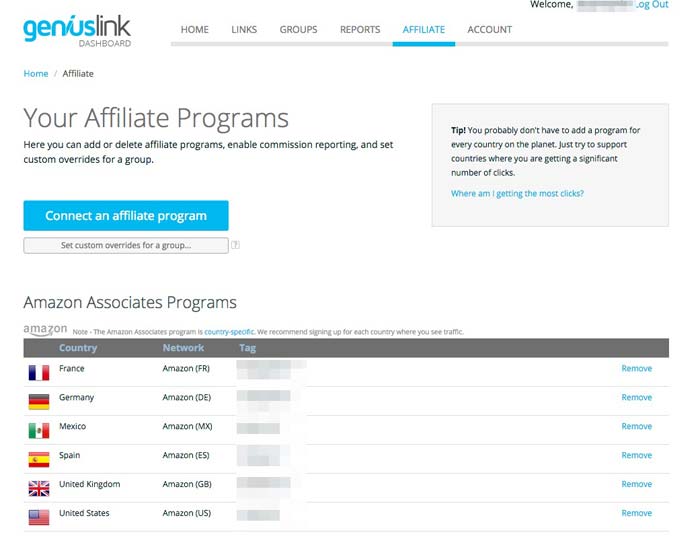The width and height of the screenshot is (700, 553).
Task: Click the Tag column header
Action: coord(247,348)
